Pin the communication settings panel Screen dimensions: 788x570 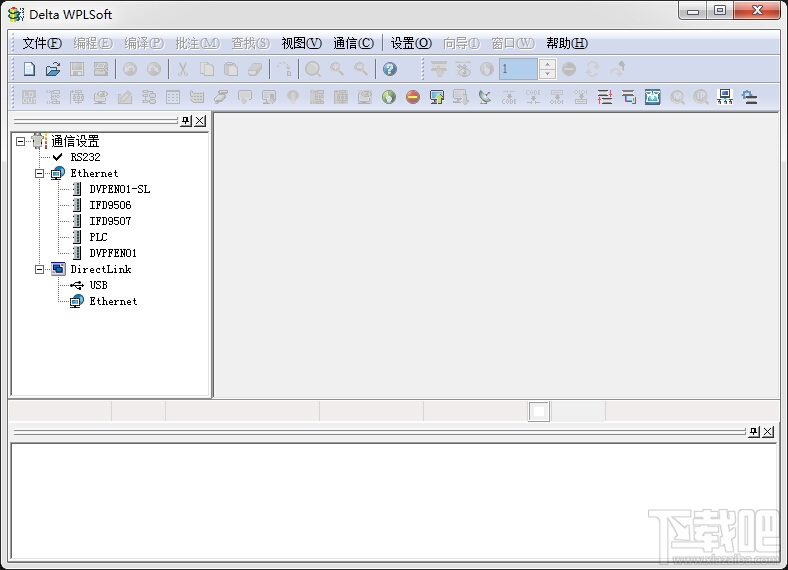186,121
